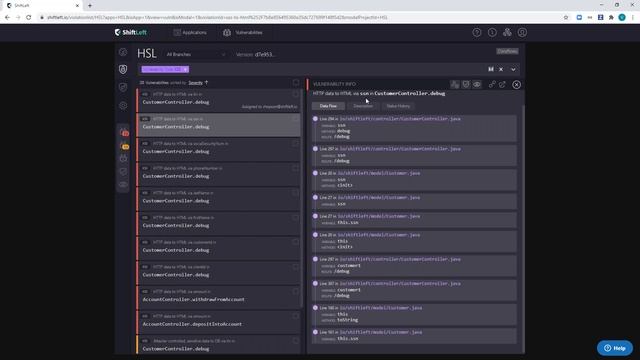Select the vulnerabilities shield icon in sidebar
This screenshot has width=640, height=360.
[x=123, y=69]
